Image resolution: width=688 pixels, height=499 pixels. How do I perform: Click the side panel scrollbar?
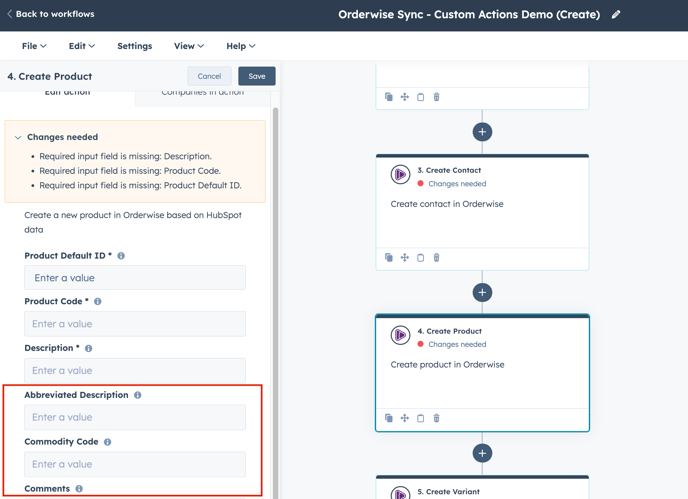pyautogui.click(x=276, y=303)
